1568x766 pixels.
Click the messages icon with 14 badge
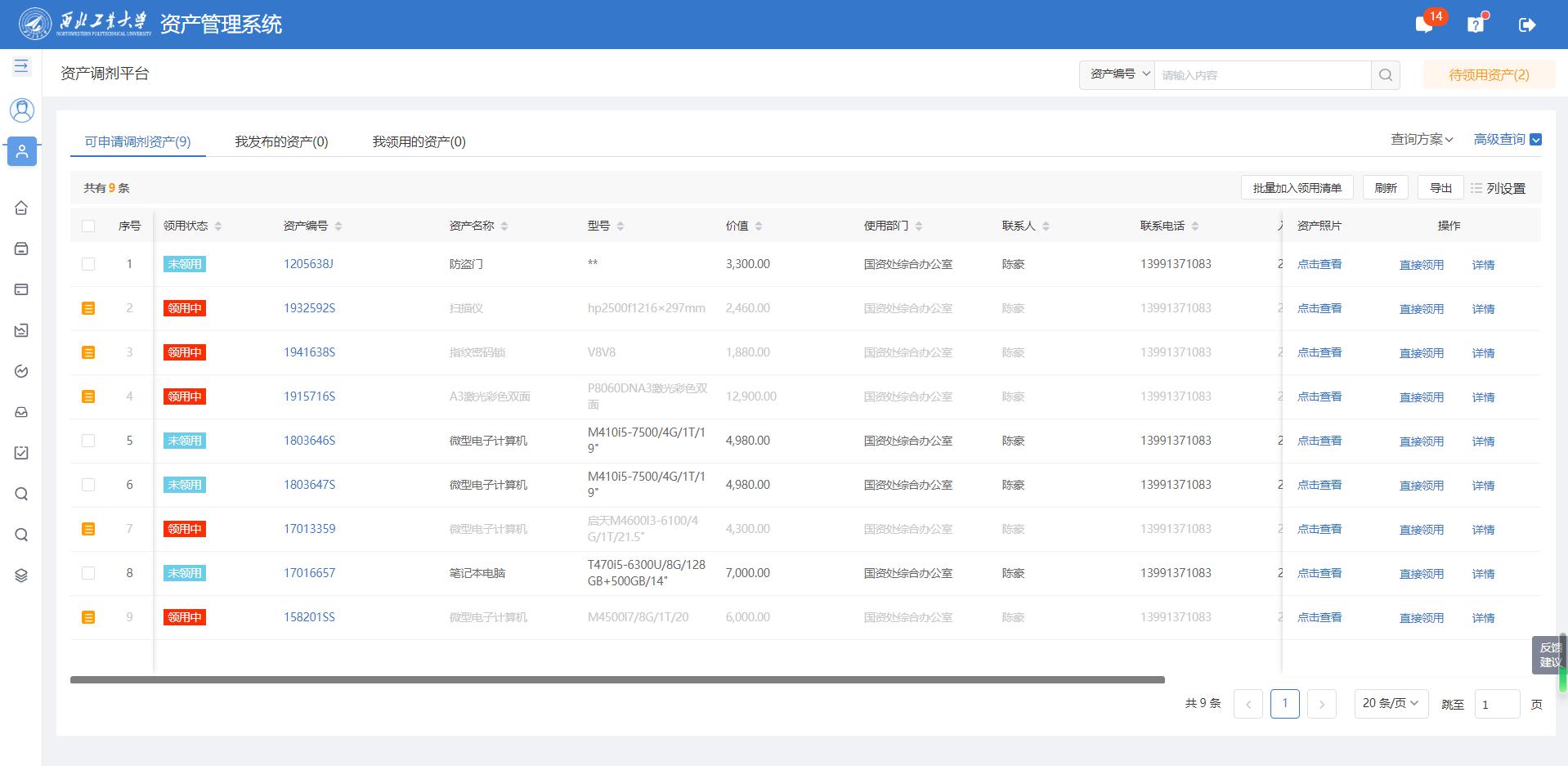[1424, 25]
